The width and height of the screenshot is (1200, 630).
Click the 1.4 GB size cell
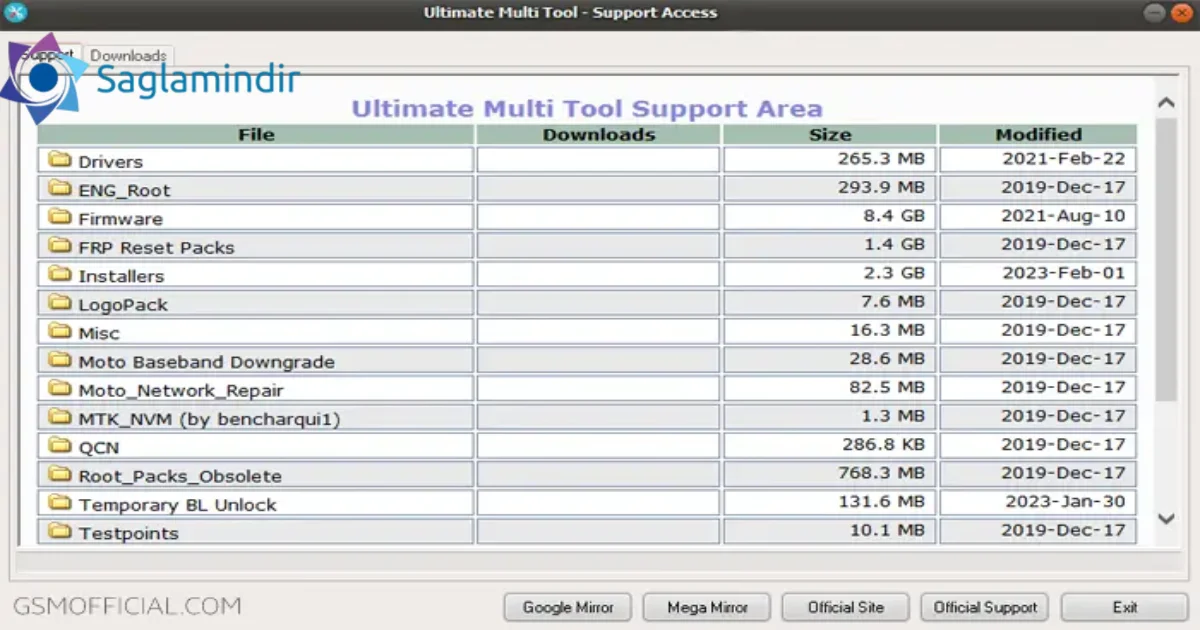tap(830, 245)
